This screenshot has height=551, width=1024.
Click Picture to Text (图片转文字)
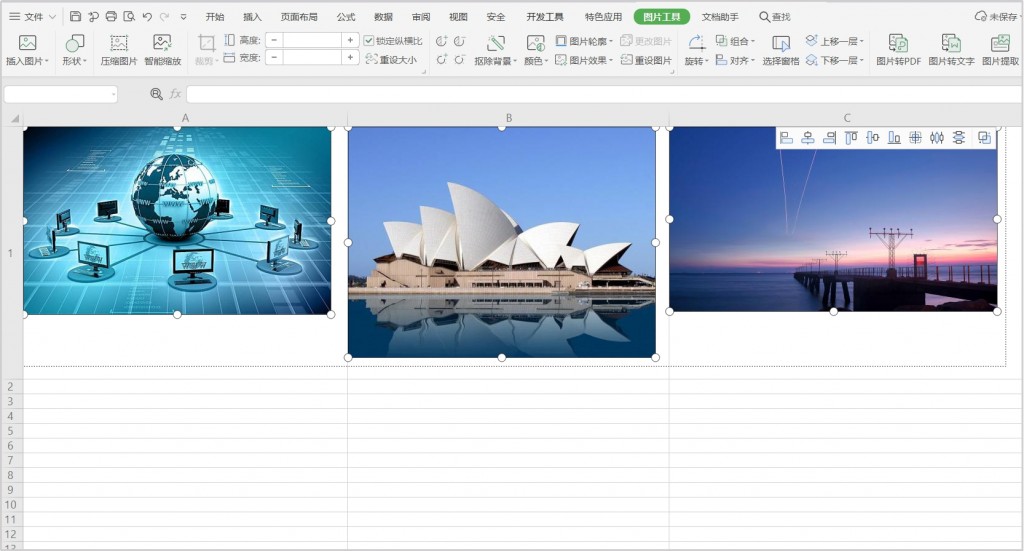pyautogui.click(x=951, y=50)
